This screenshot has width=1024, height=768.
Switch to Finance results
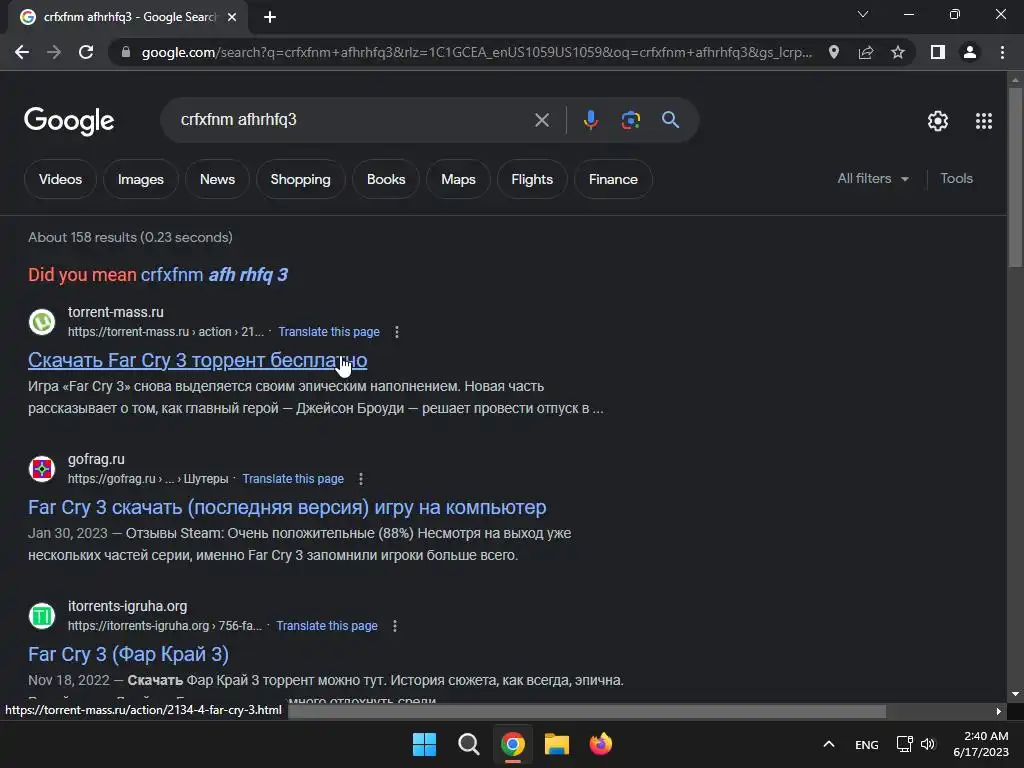(613, 179)
